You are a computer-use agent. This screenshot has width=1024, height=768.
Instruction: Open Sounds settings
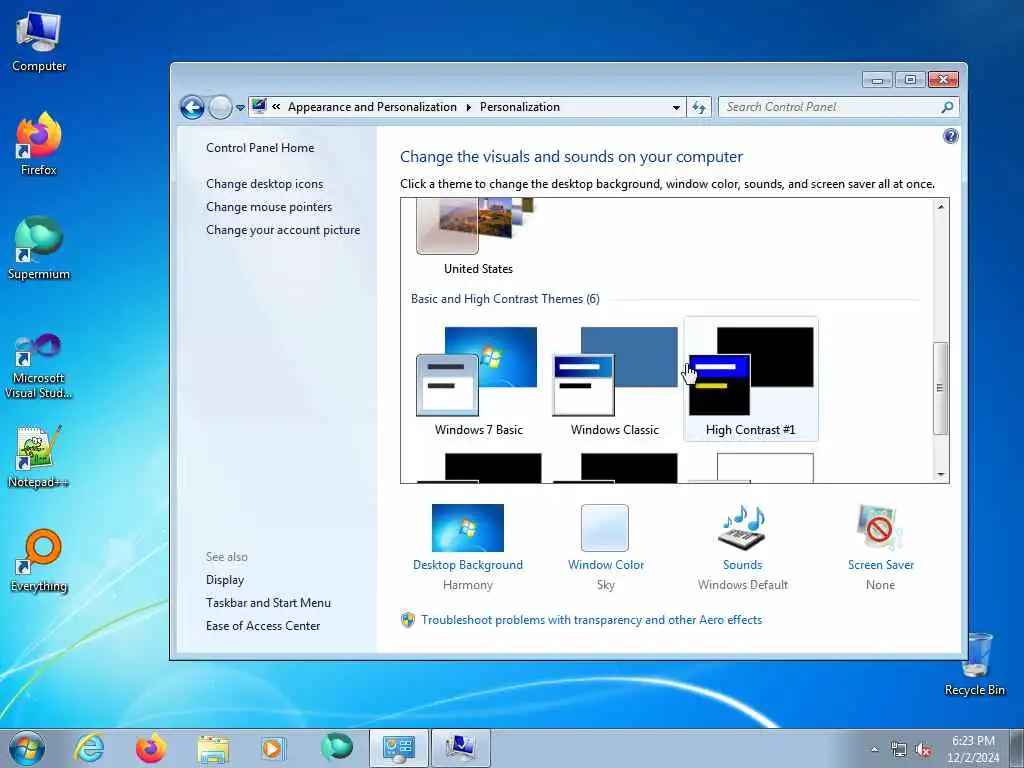tap(743, 547)
